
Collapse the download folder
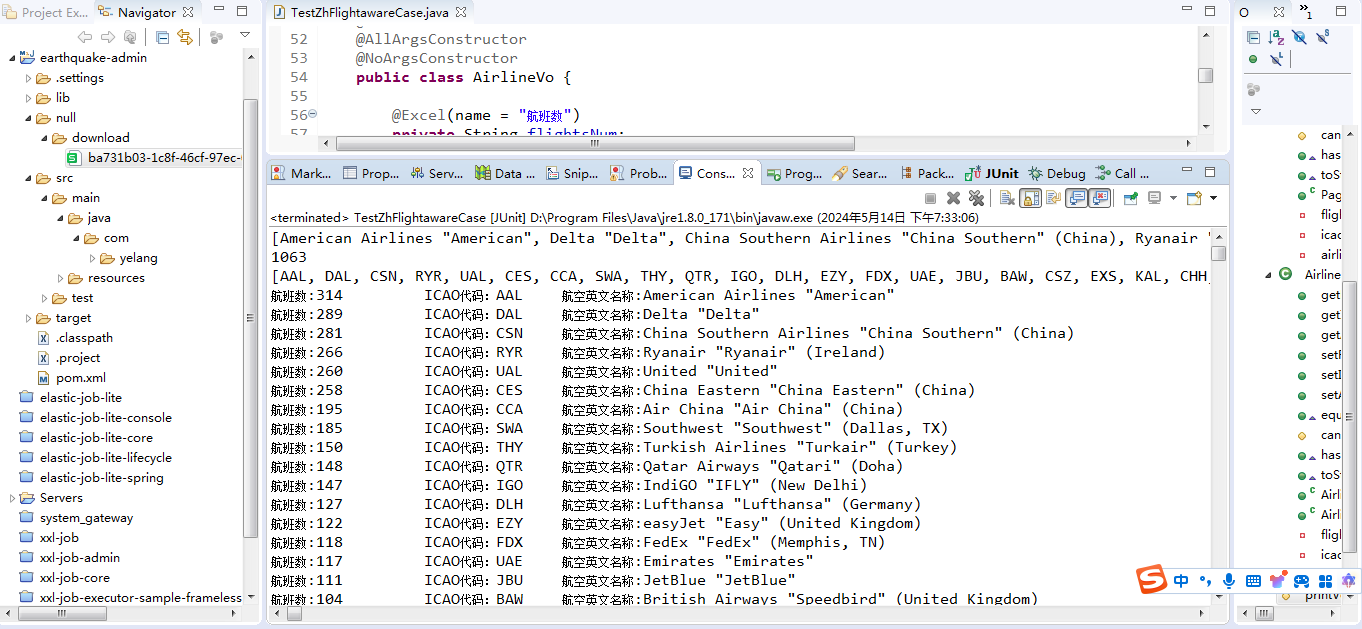pos(45,138)
